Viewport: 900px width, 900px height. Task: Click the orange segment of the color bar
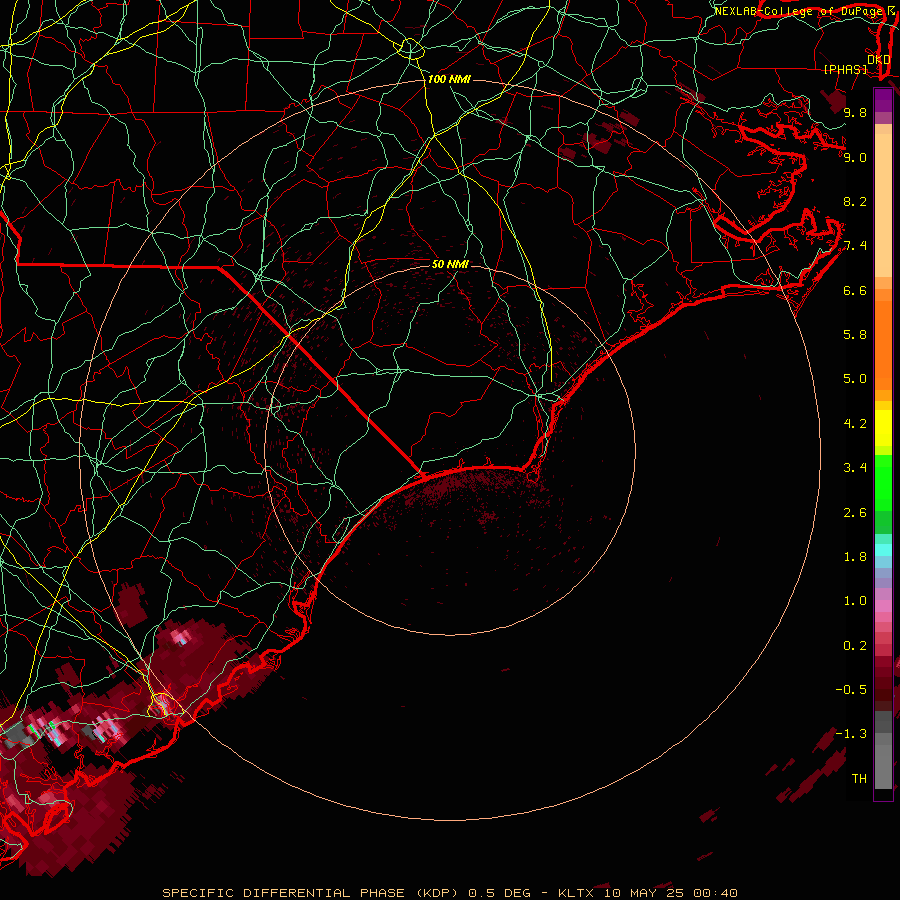(x=883, y=344)
